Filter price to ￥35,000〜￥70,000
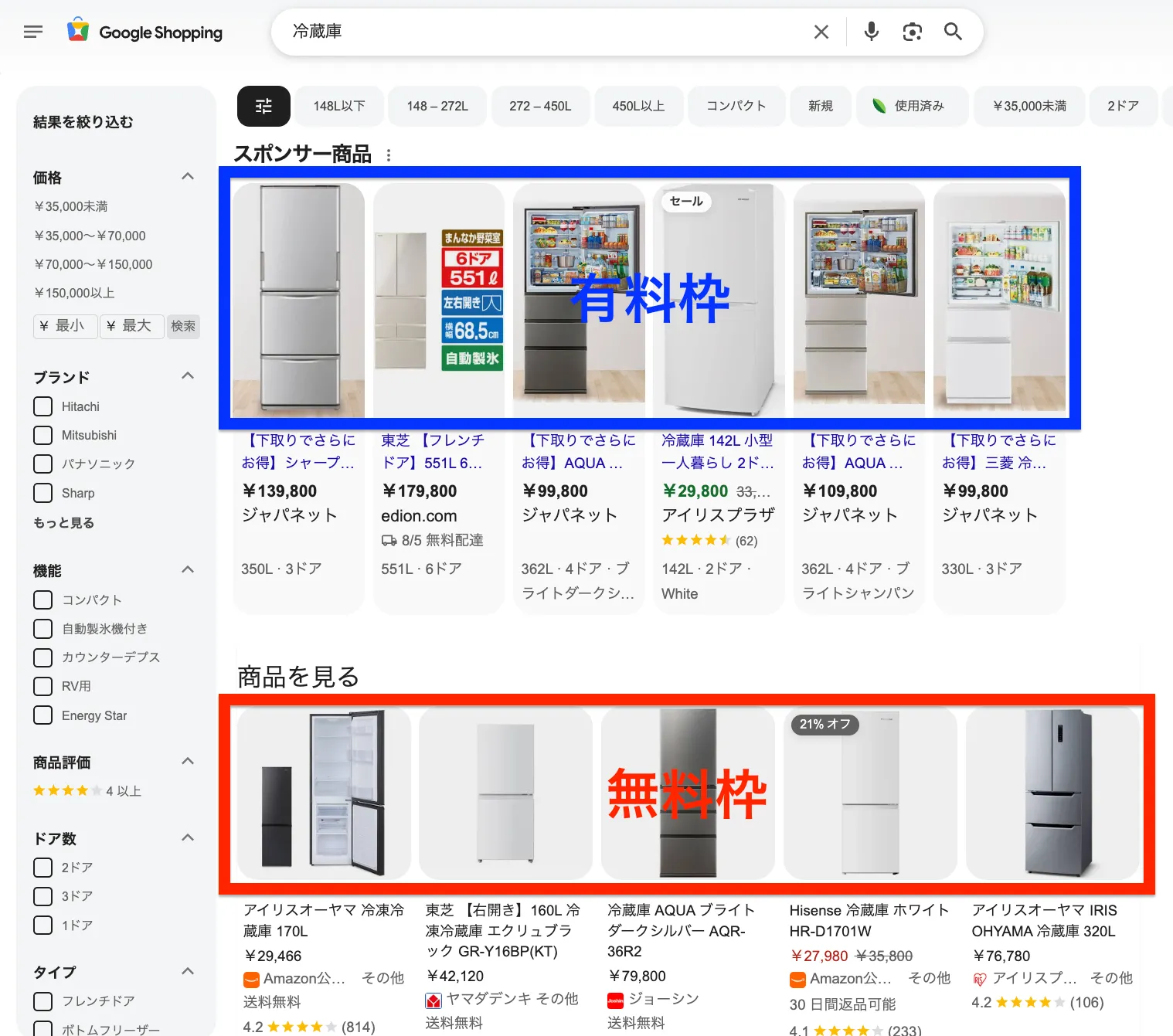Viewport: 1173px width, 1036px height. 90,236
